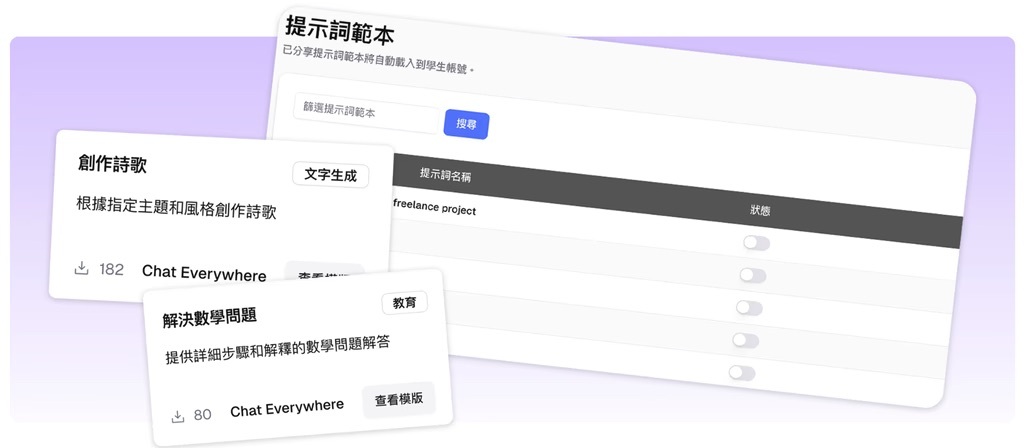This screenshot has width=1024, height=448.
Task: Toggle the third status switch
Action: [x=749, y=308]
